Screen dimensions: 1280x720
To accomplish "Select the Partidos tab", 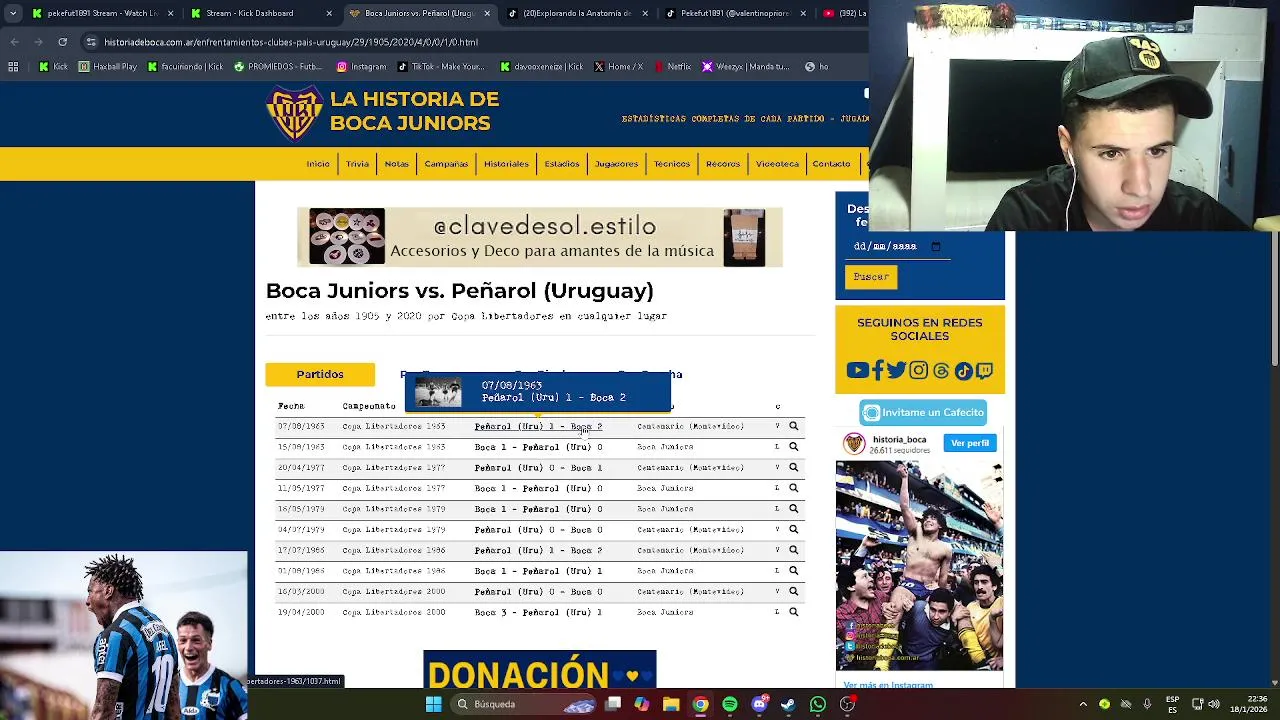I will (x=320, y=374).
